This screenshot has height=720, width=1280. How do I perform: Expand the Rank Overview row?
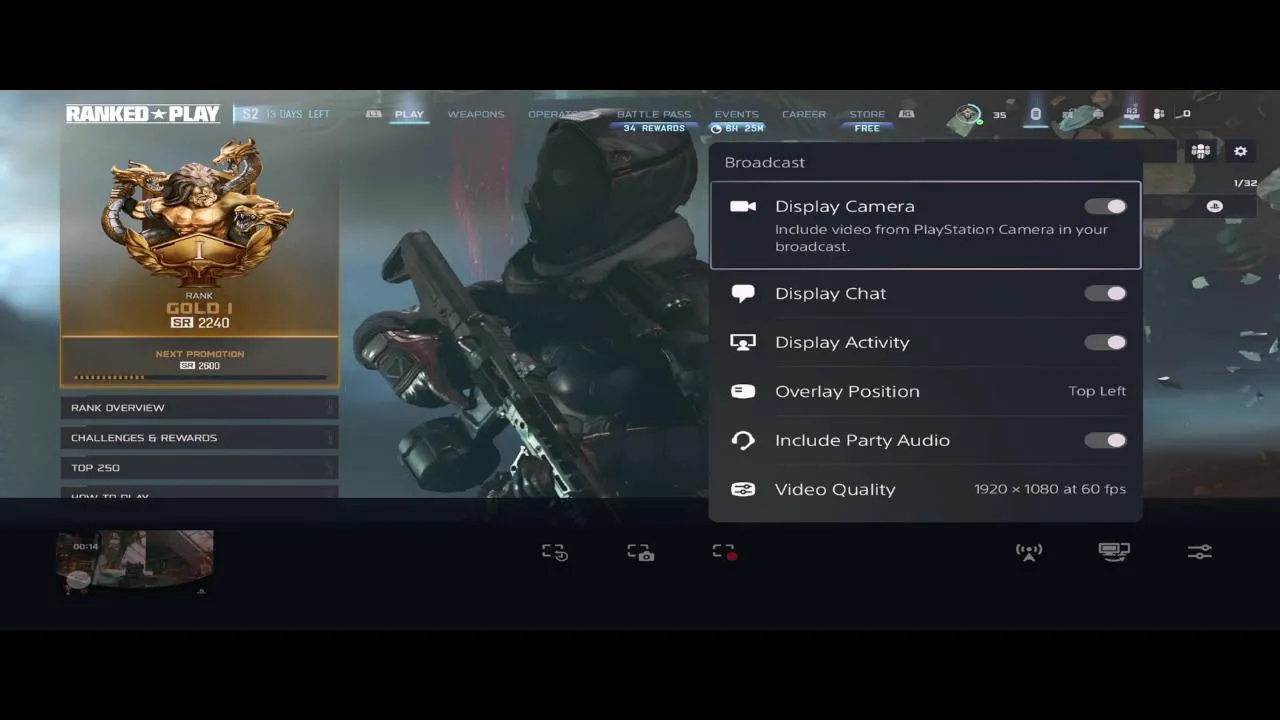point(199,408)
